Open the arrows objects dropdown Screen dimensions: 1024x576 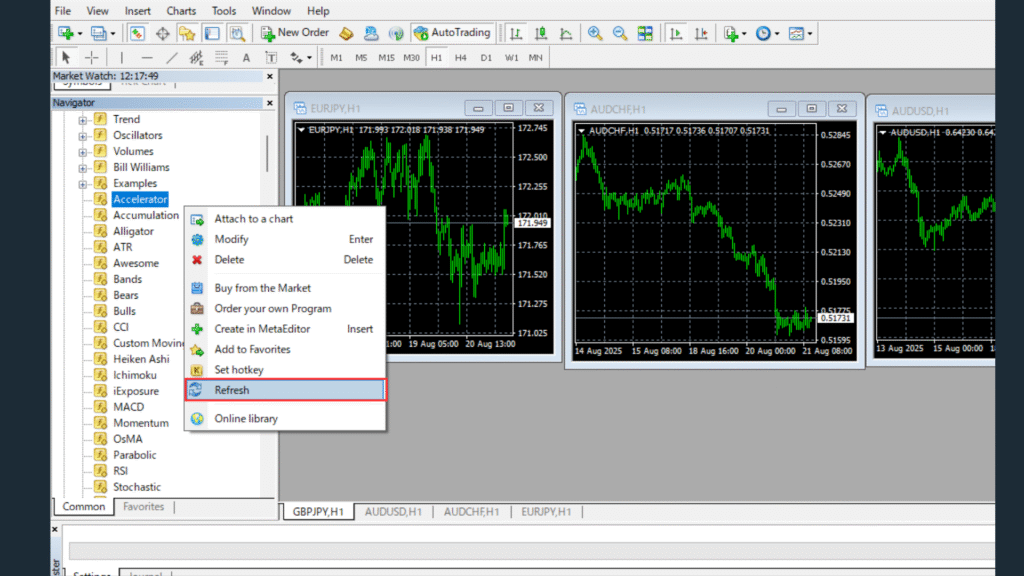(309, 58)
